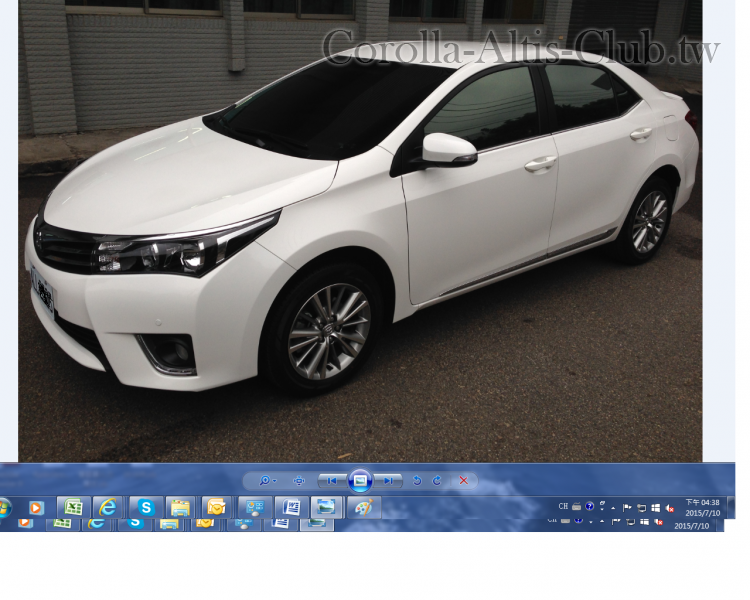This screenshot has height=600, width=750.
Task: Open the Windows Start menu
Action: (4, 508)
